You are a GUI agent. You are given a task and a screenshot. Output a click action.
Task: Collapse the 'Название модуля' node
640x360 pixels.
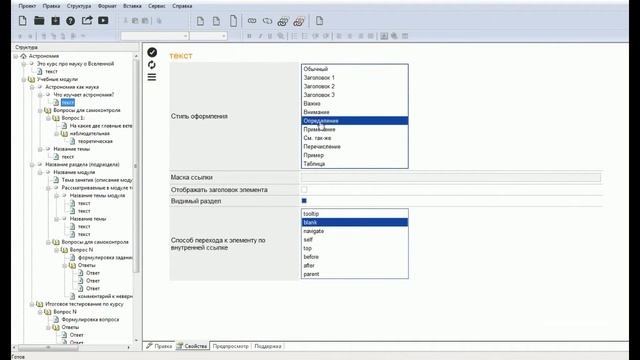coord(40,172)
